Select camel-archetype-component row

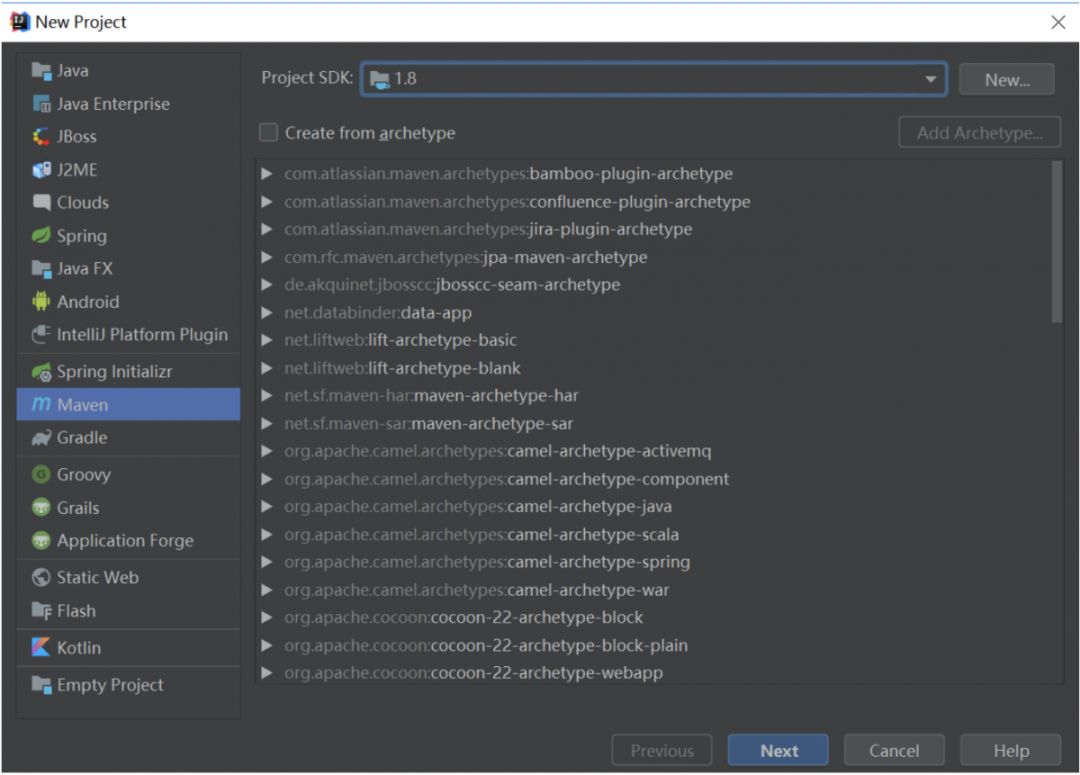[x=660, y=479]
